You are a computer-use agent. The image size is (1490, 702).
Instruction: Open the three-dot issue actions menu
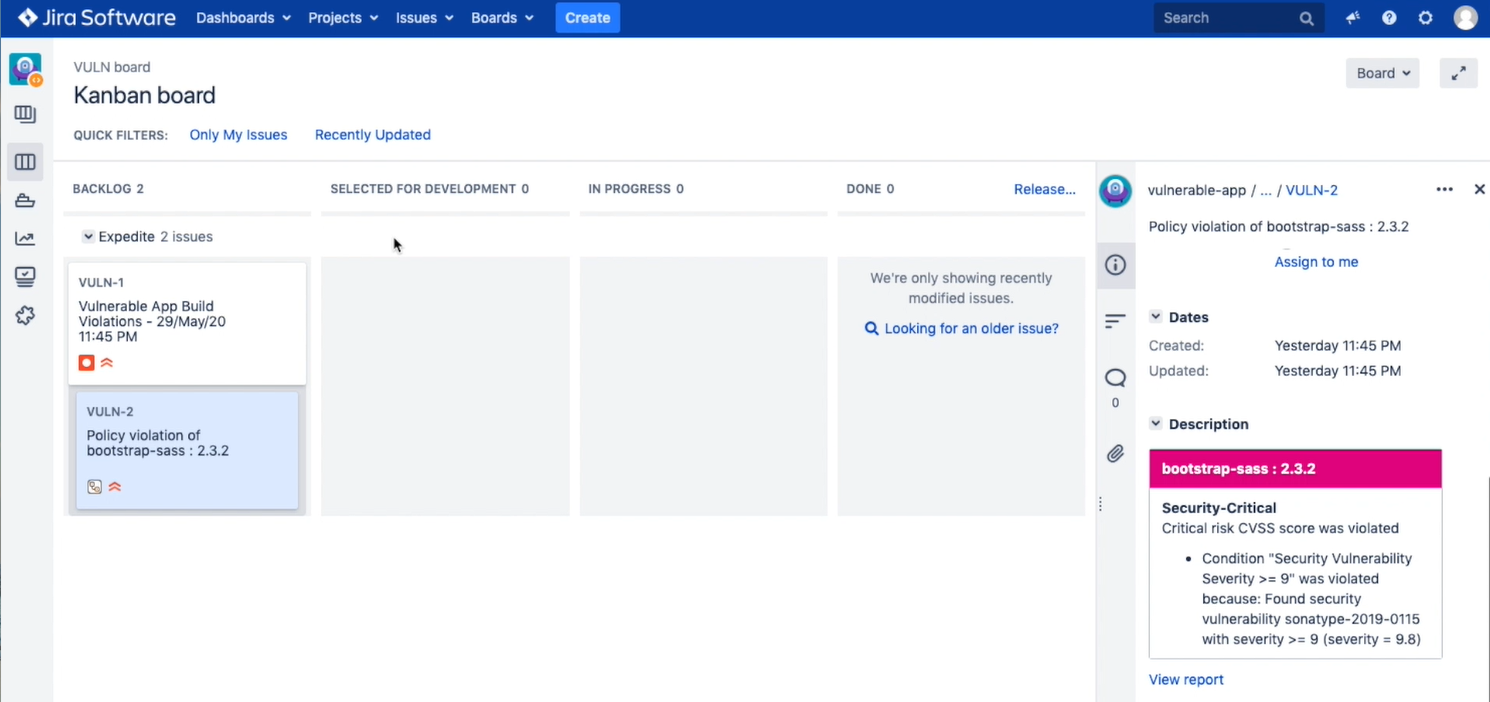tap(1444, 190)
